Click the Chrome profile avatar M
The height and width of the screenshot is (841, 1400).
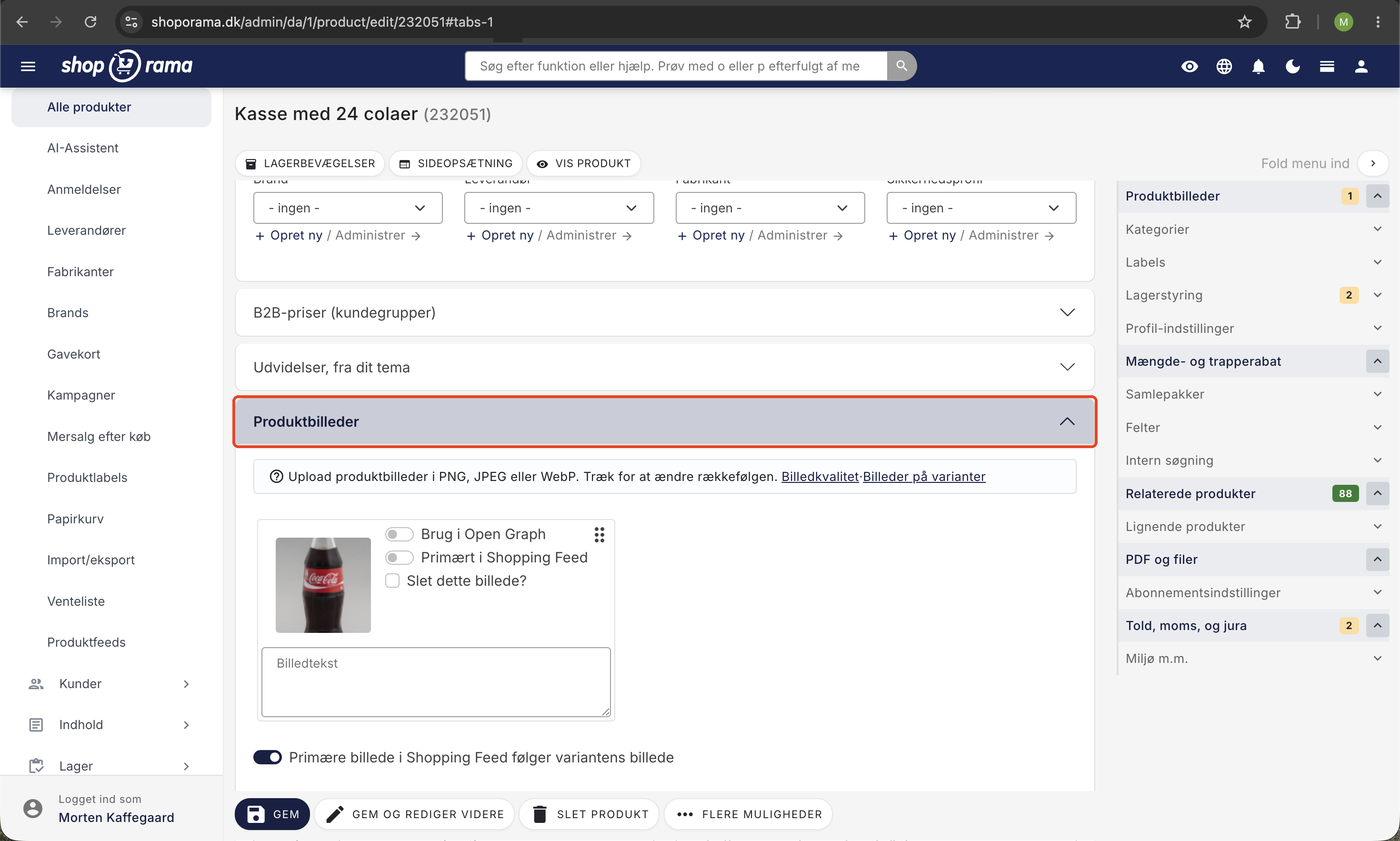point(1343,22)
